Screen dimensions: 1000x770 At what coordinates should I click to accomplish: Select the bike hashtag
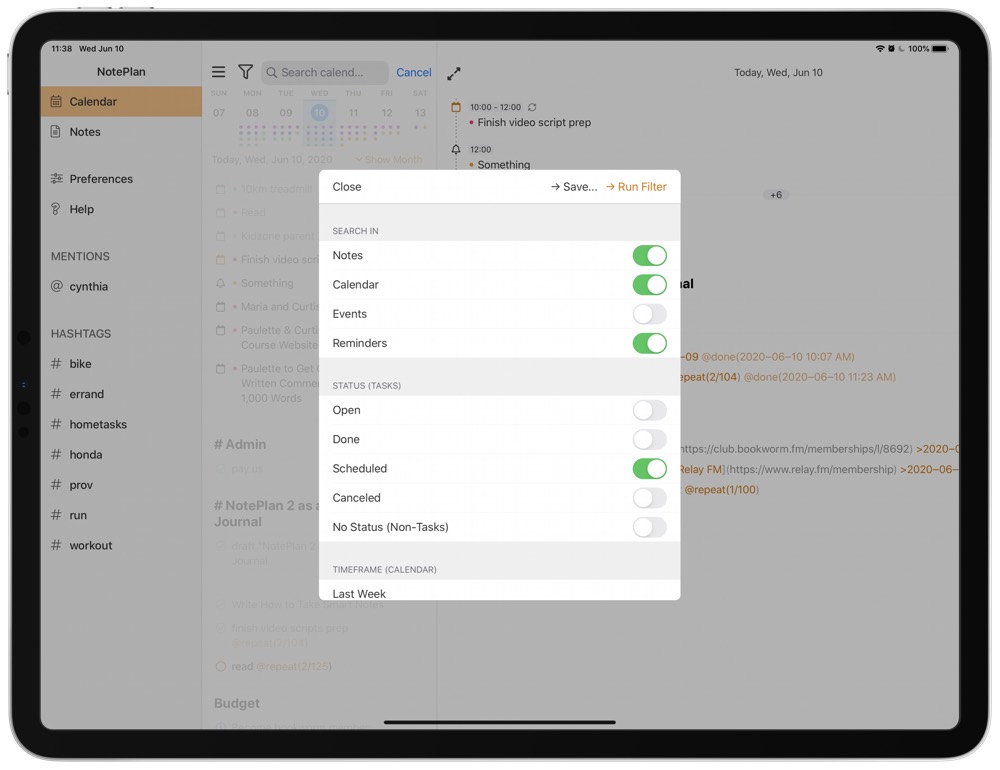click(121, 364)
